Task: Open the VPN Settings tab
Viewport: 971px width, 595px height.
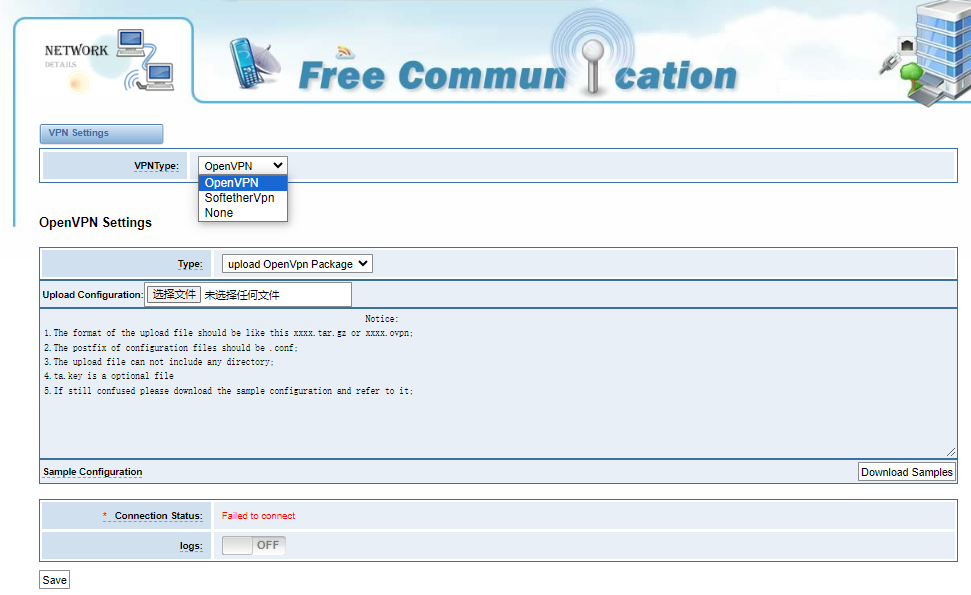Action: [102, 133]
